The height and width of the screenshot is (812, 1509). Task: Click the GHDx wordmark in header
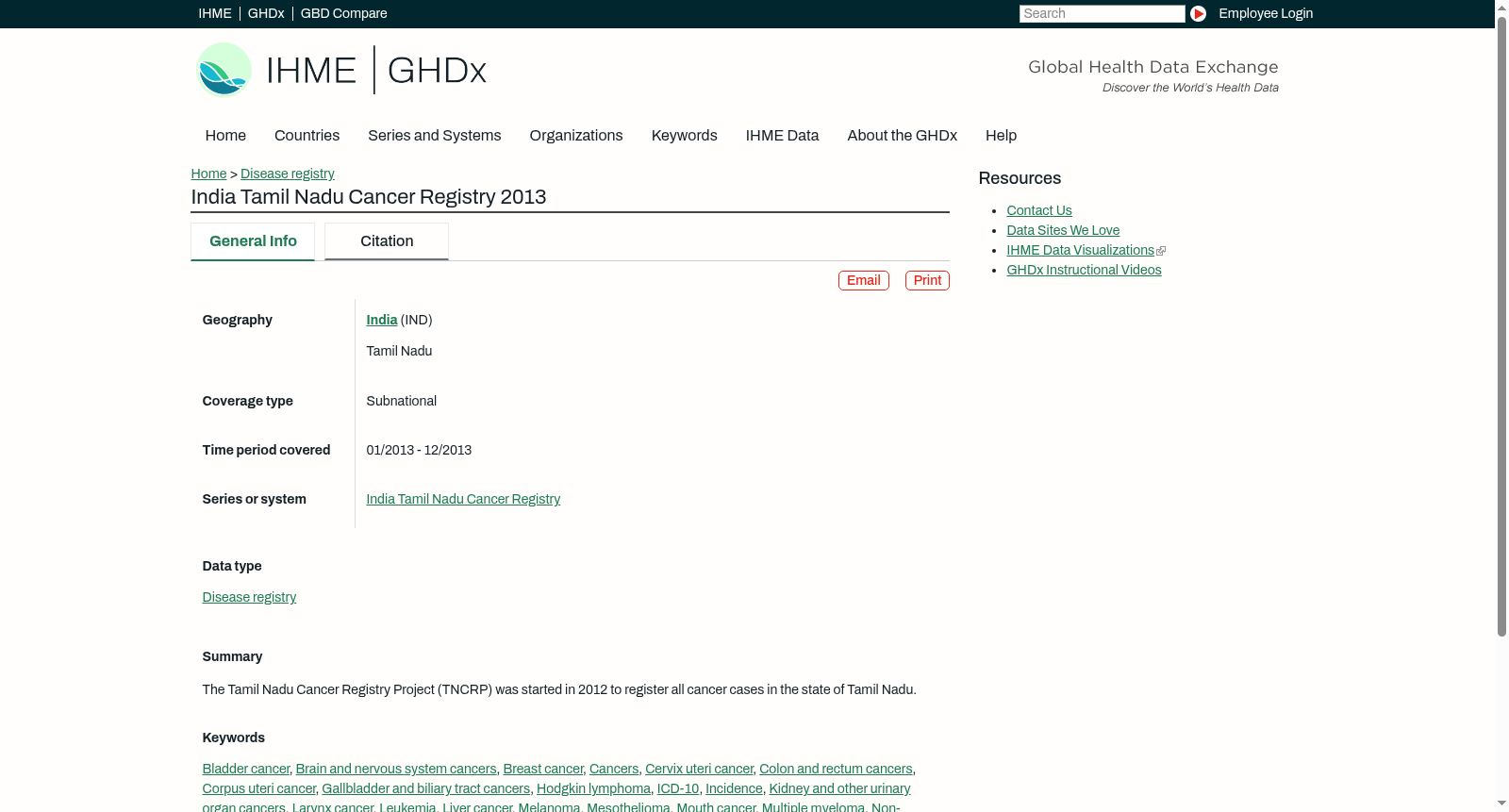437,71
